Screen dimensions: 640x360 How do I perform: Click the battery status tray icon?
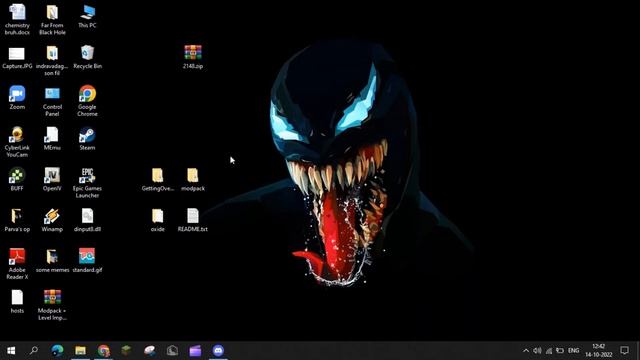560,351
